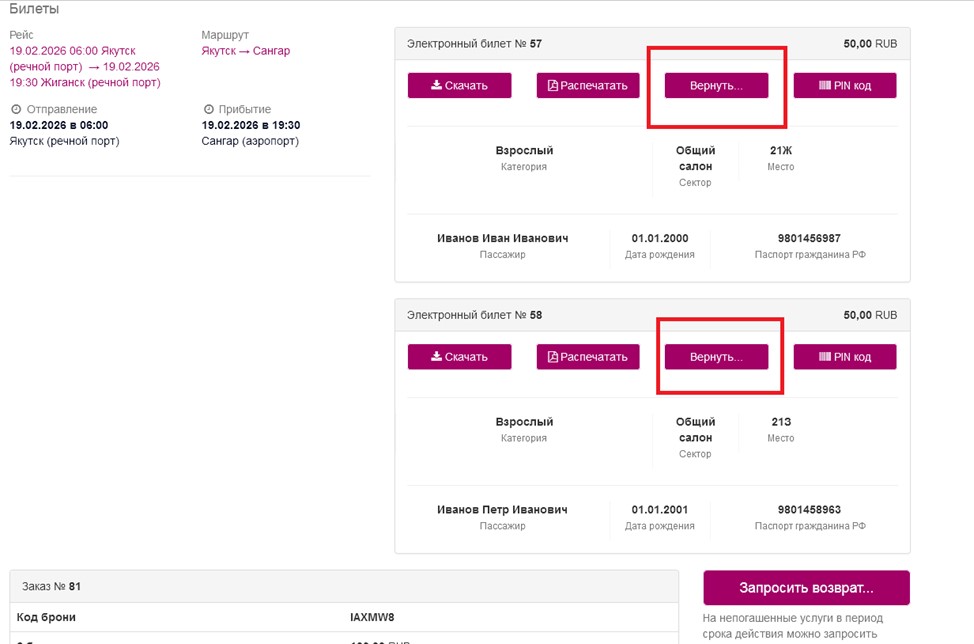The height and width of the screenshot is (644, 974).
Task: Click download icon on ticket 58
Action: coord(437,356)
